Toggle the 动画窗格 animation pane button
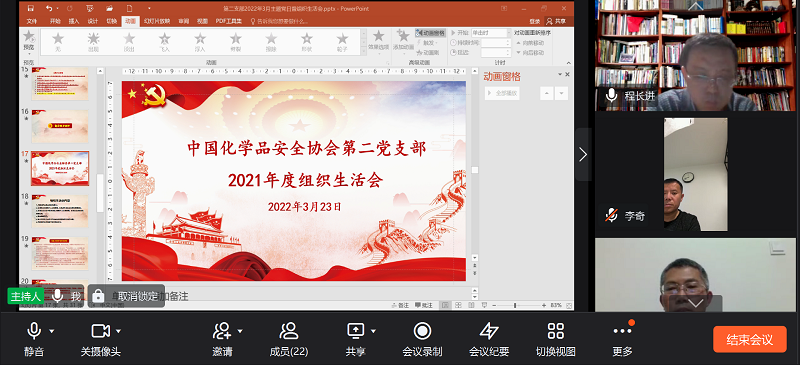This screenshot has height=365, width=800. click(x=430, y=33)
